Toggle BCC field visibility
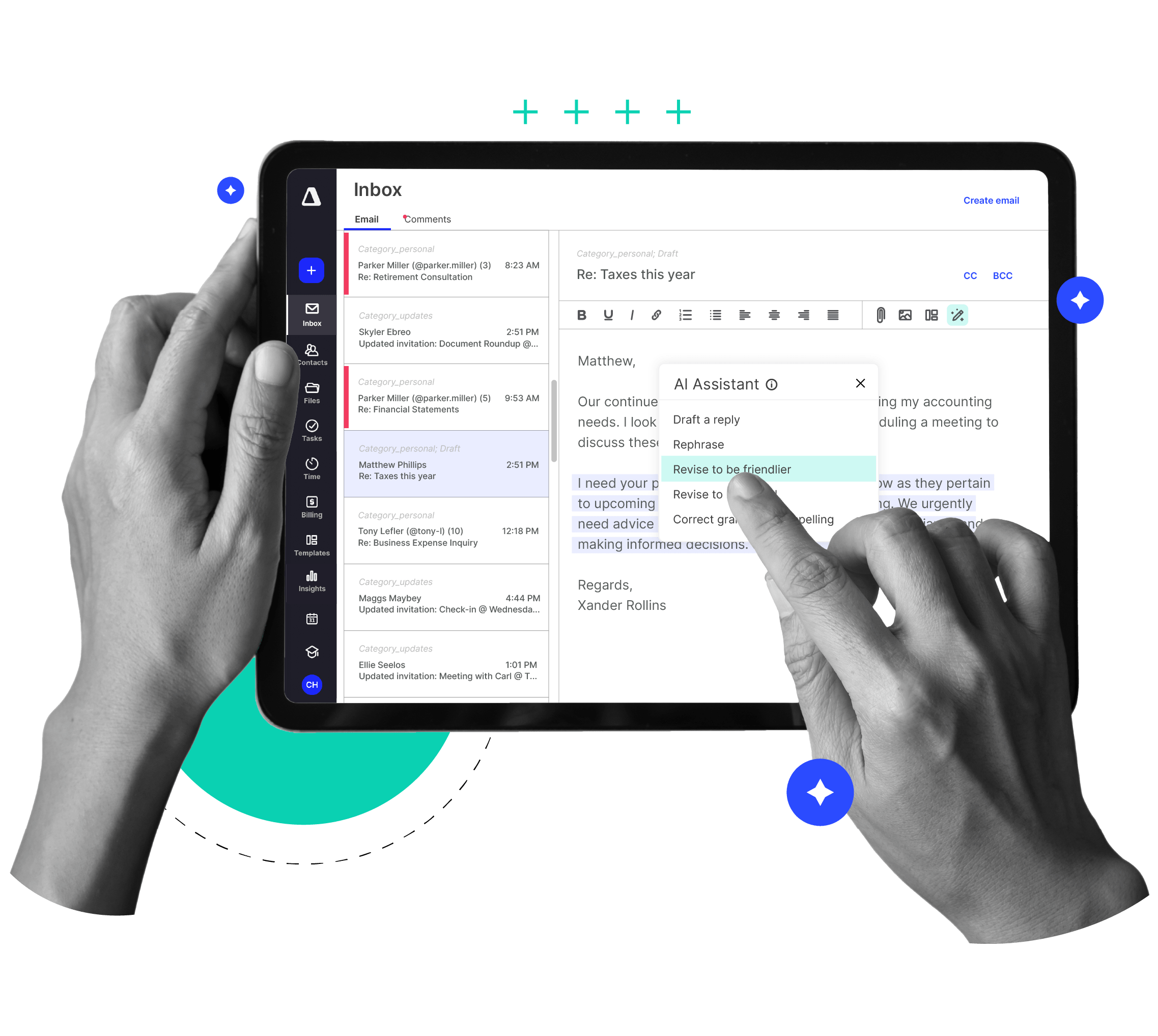This screenshot has height=1036, width=1158. tap(1002, 276)
